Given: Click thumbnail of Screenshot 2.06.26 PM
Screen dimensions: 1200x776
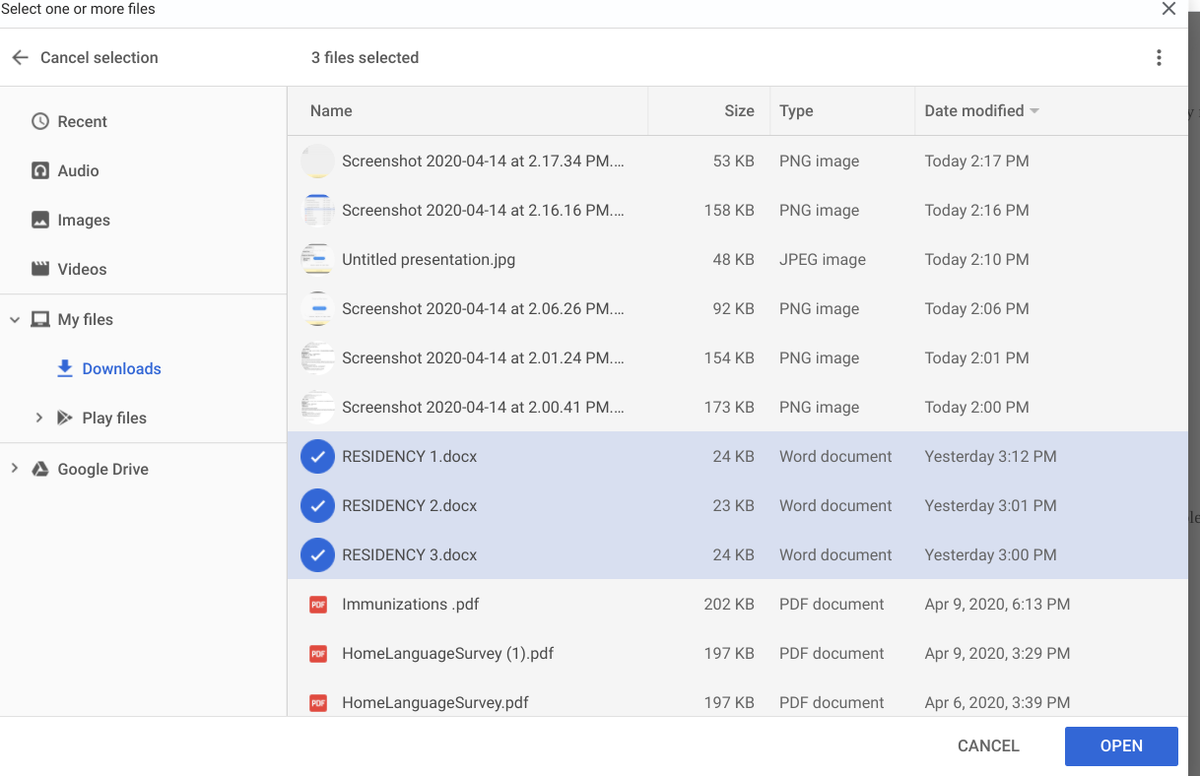Looking at the screenshot, I should click(317, 308).
